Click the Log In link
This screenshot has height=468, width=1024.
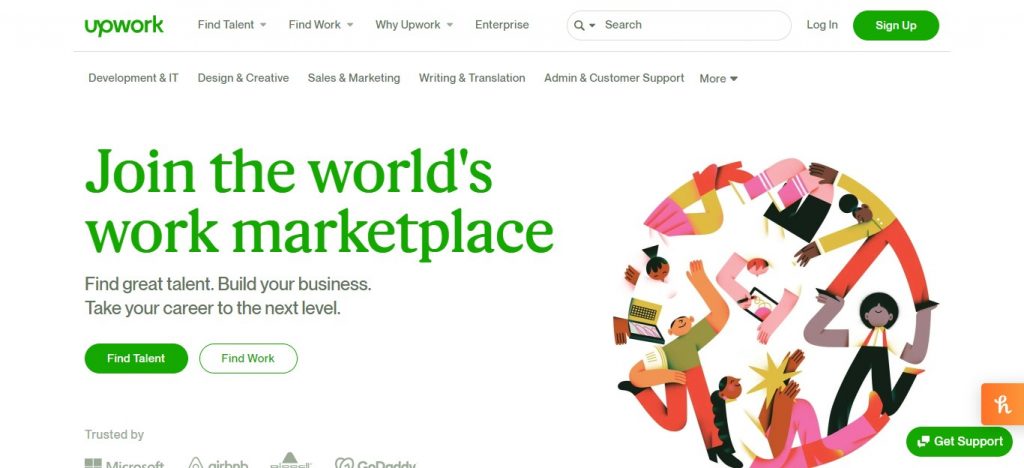822,25
